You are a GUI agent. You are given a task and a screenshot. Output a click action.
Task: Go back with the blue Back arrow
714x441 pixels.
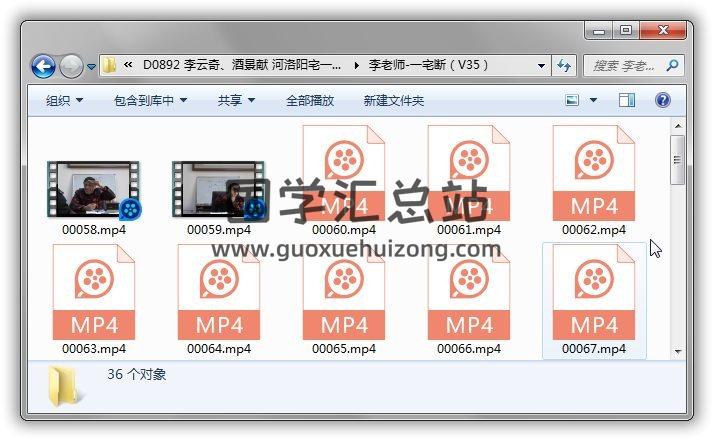click(x=43, y=67)
